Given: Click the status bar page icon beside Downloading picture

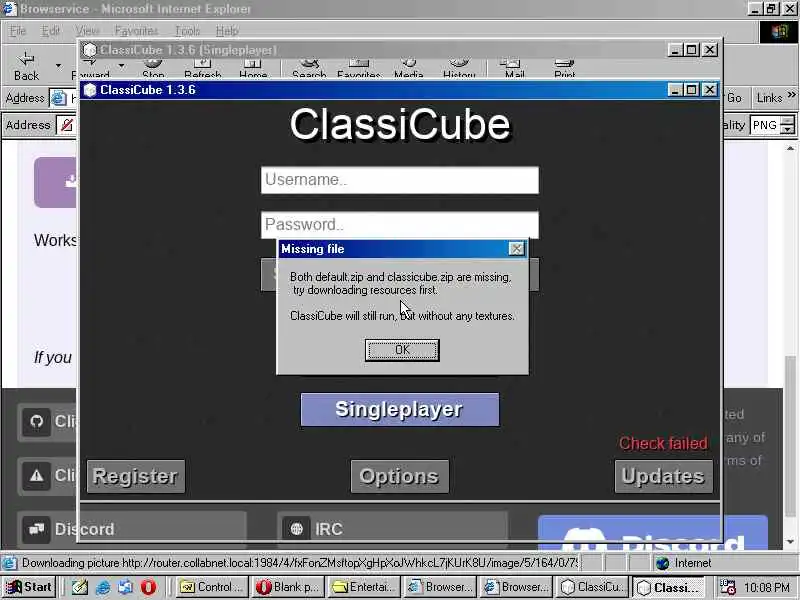Looking at the screenshot, I should click(x=9, y=563).
